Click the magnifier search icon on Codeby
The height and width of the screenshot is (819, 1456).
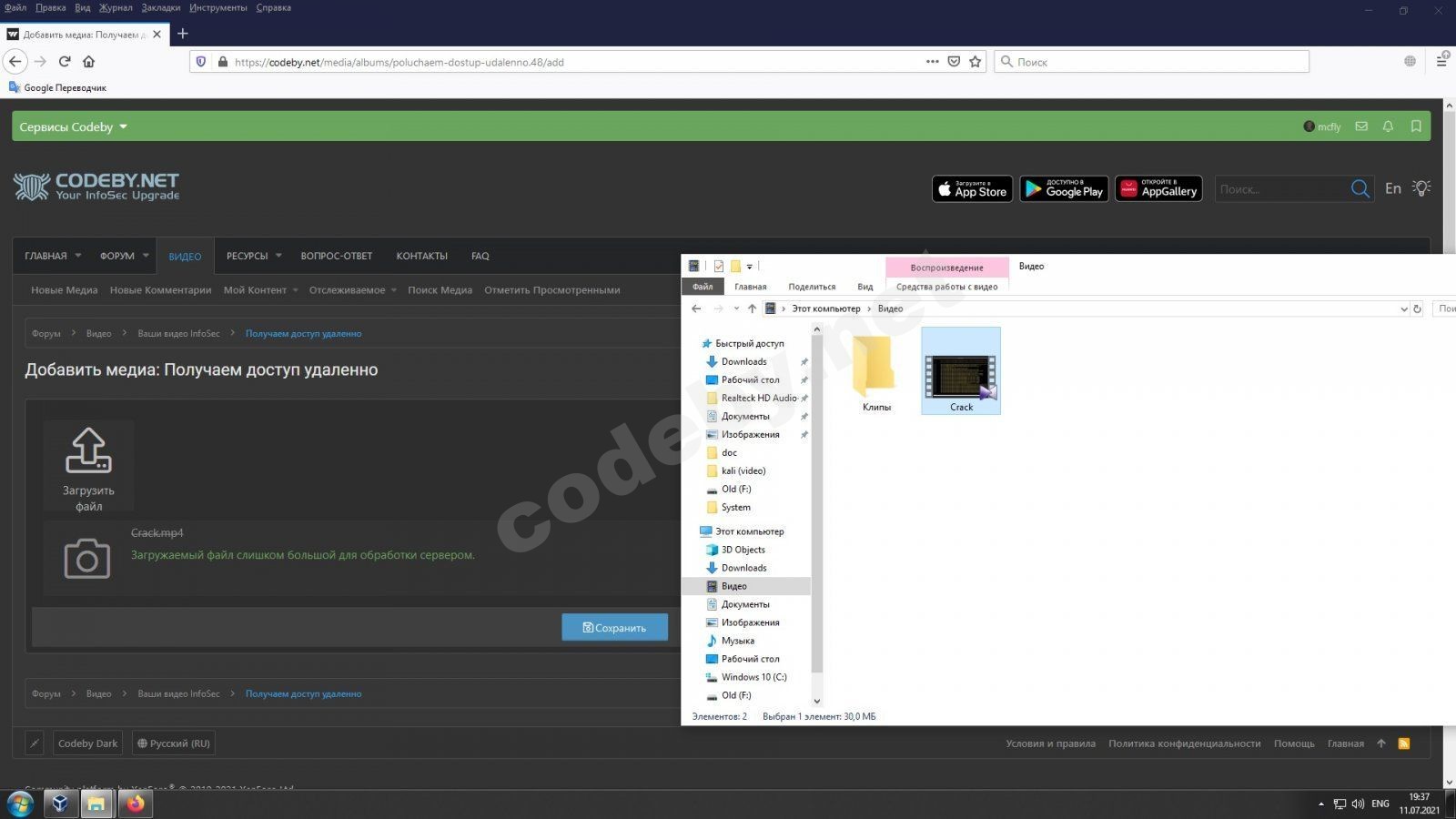(x=1360, y=188)
